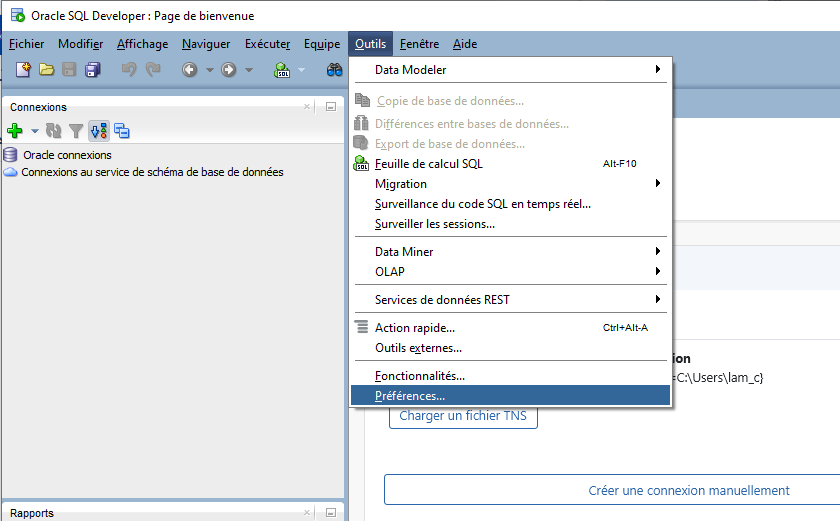Click the collapse all icon in Connexions
This screenshot has width=840, height=521.
[122, 131]
